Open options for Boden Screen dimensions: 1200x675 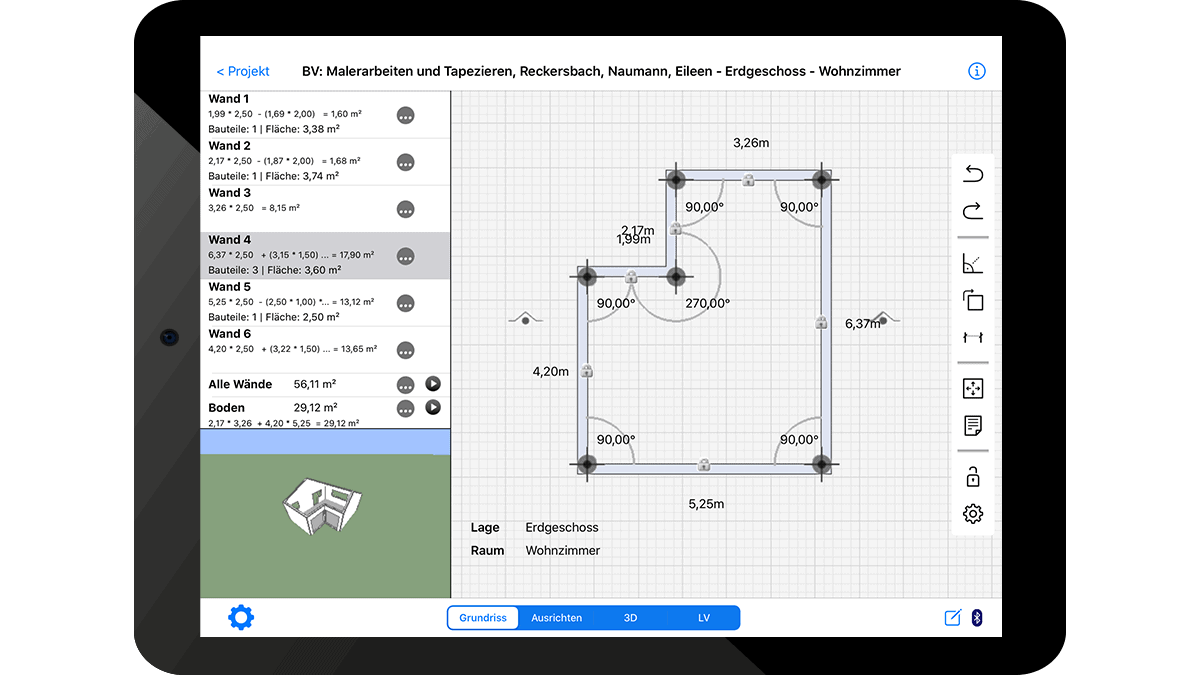tap(405, 408)
